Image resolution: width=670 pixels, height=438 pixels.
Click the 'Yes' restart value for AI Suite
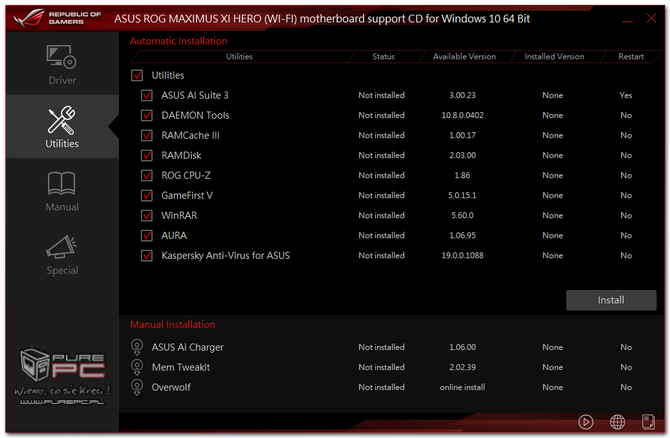tap(626, 95)
